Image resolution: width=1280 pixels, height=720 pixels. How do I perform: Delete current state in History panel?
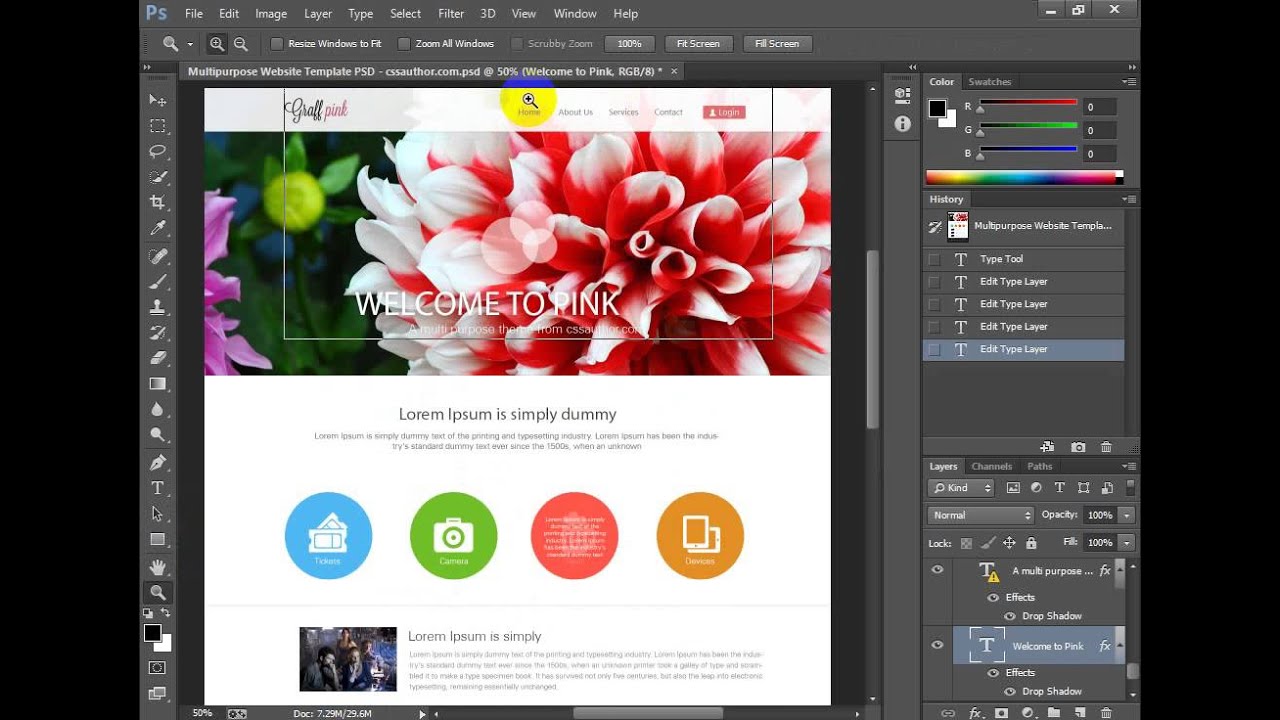click(1106, 447)
